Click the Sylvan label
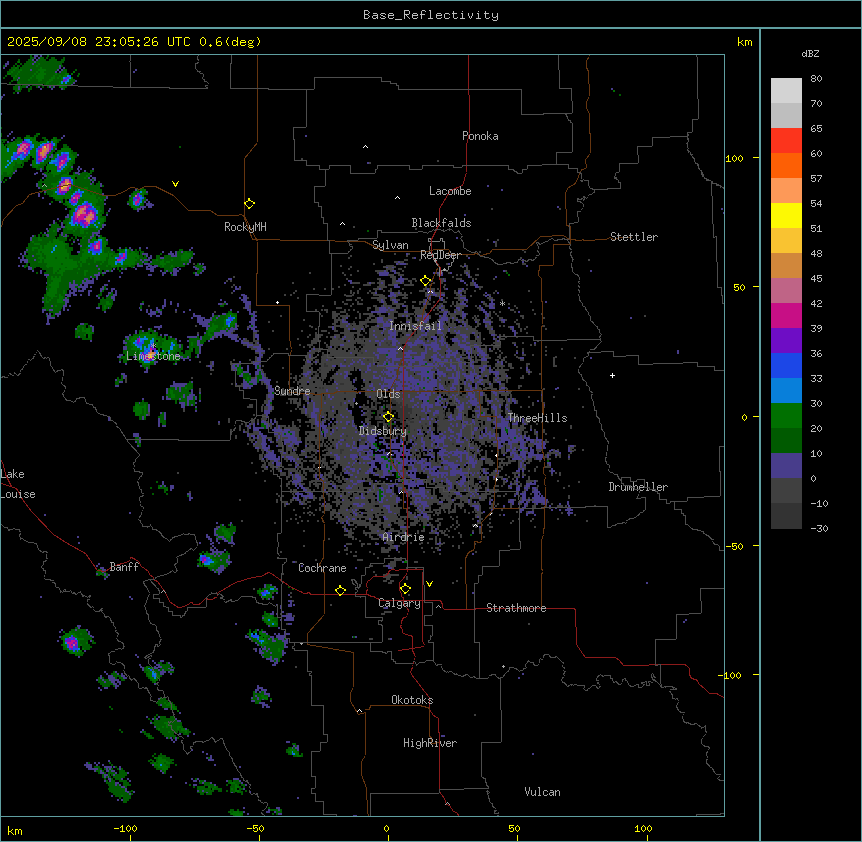The width and height of the screenshot is (862, 842). pyautogui.click(x=390, y=245)
